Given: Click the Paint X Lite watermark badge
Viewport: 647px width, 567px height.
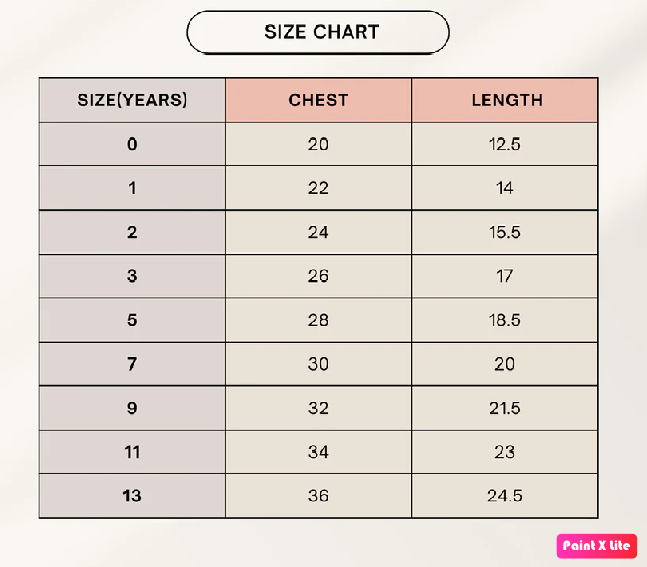Looking at the screenshot, I should 596,545.
